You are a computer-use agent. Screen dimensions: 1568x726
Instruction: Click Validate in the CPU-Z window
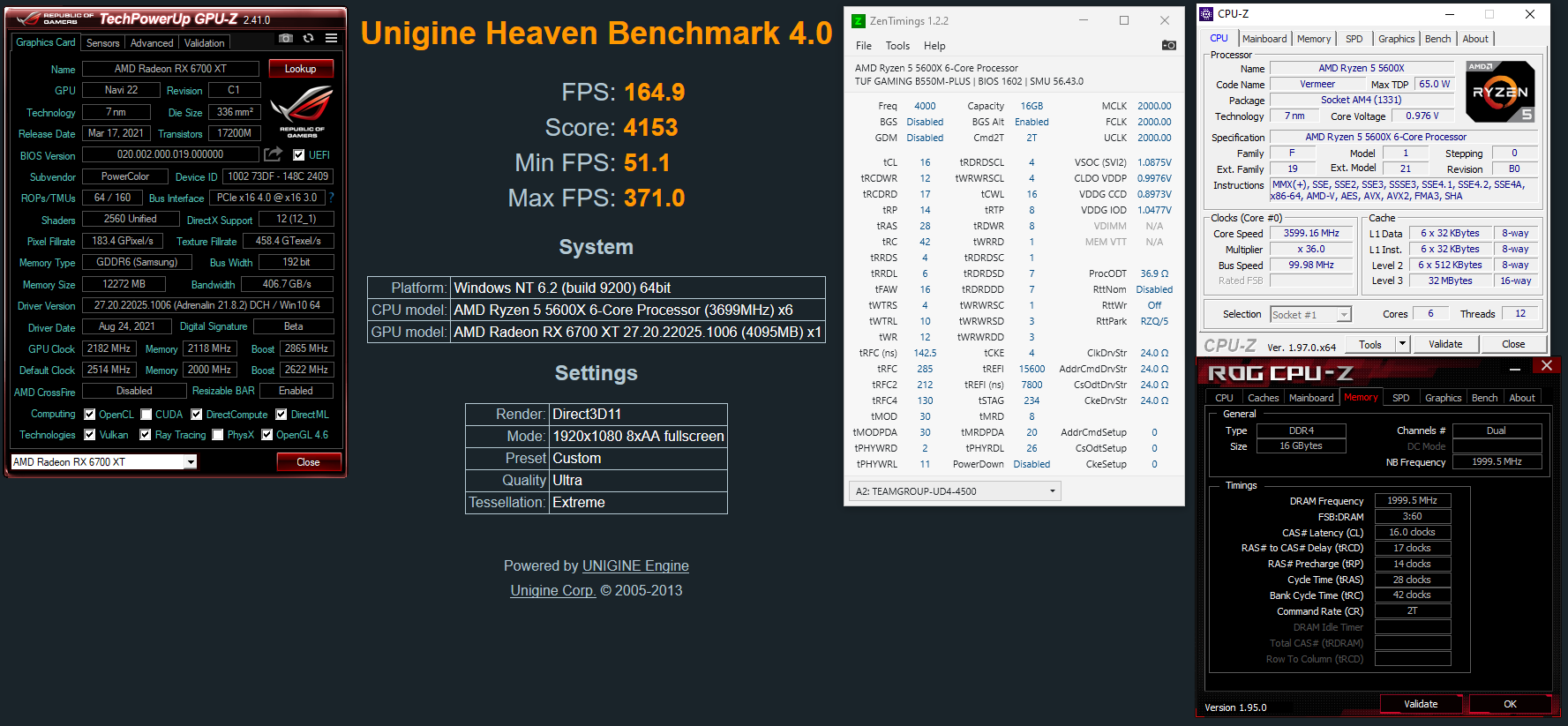[1445, 344]
